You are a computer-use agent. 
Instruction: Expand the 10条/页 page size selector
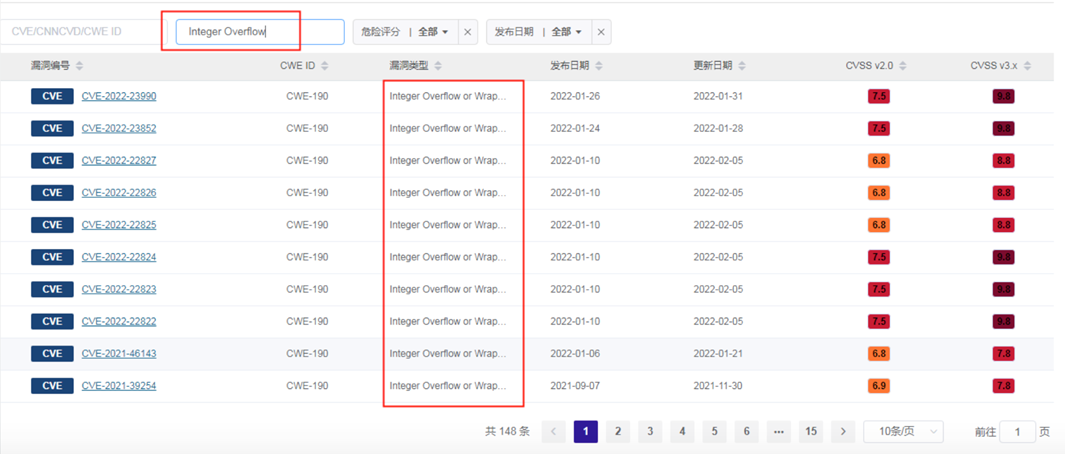coord(903,432)
